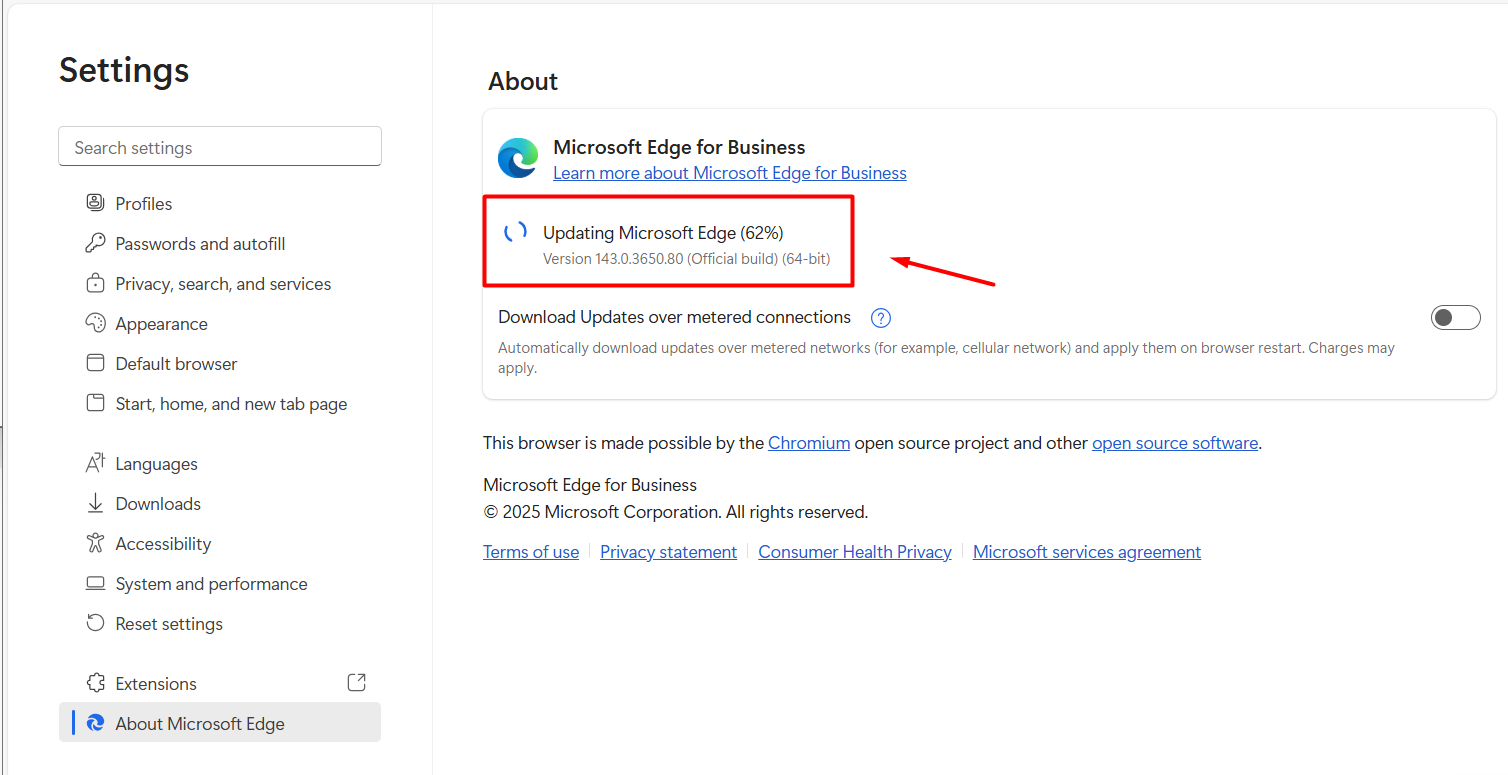Viewport: 1508px width, 775px height.
Task: Open Reset settings page
Action: (169, 624)
